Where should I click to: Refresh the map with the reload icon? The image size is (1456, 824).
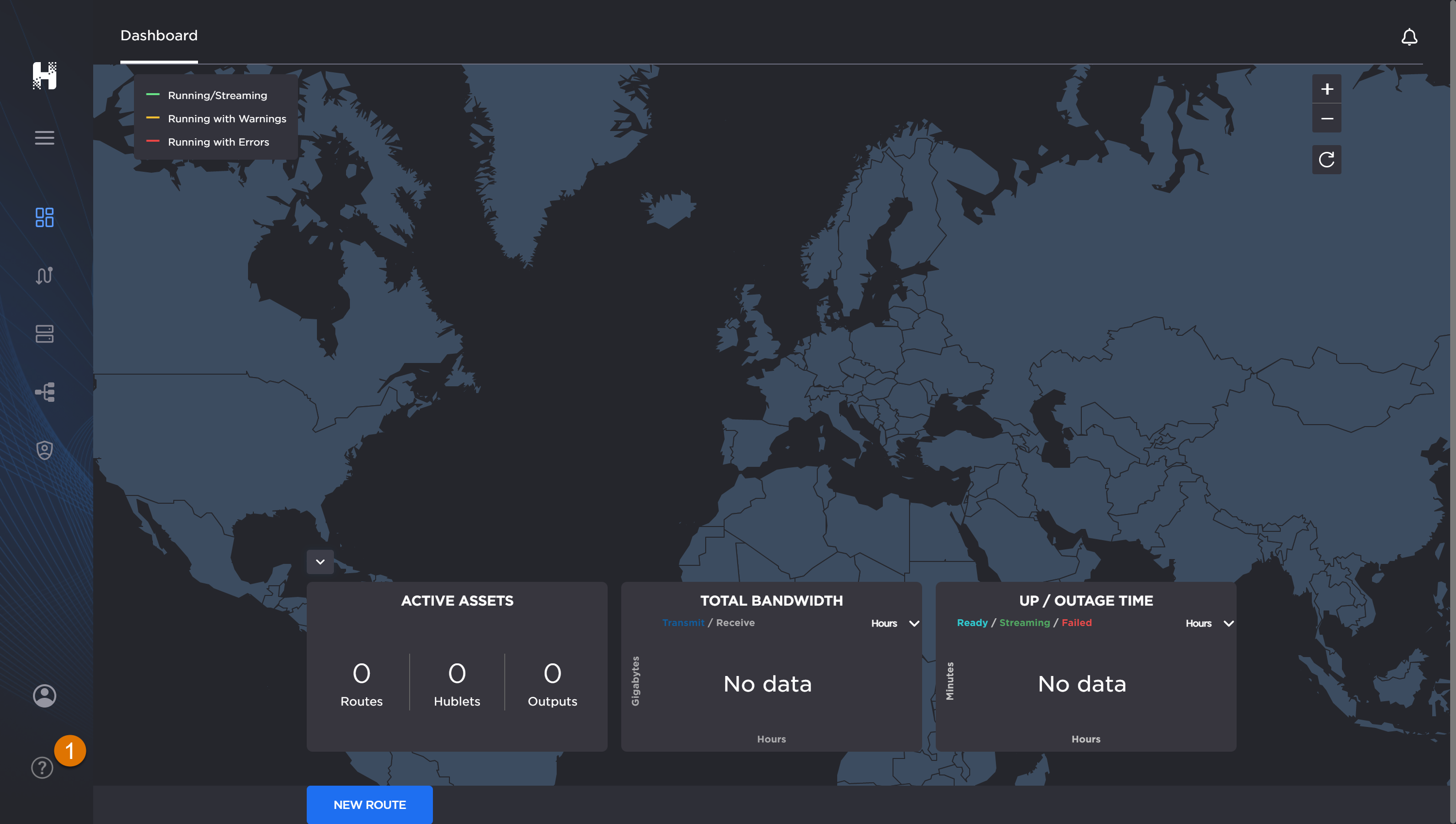[x=1326, y=159]
